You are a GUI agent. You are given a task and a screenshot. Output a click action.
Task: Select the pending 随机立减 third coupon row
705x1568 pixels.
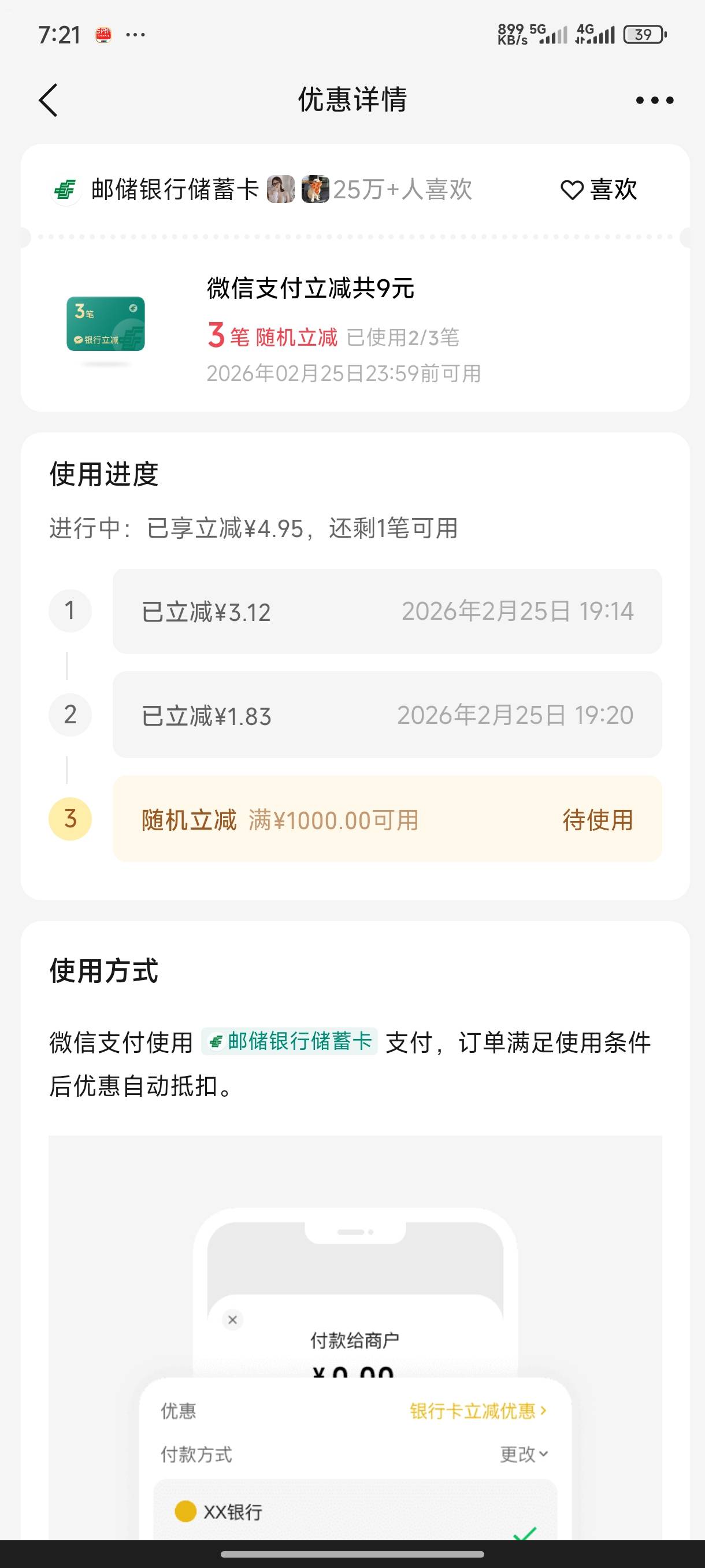pyautogui.click(x=387, y=819)
